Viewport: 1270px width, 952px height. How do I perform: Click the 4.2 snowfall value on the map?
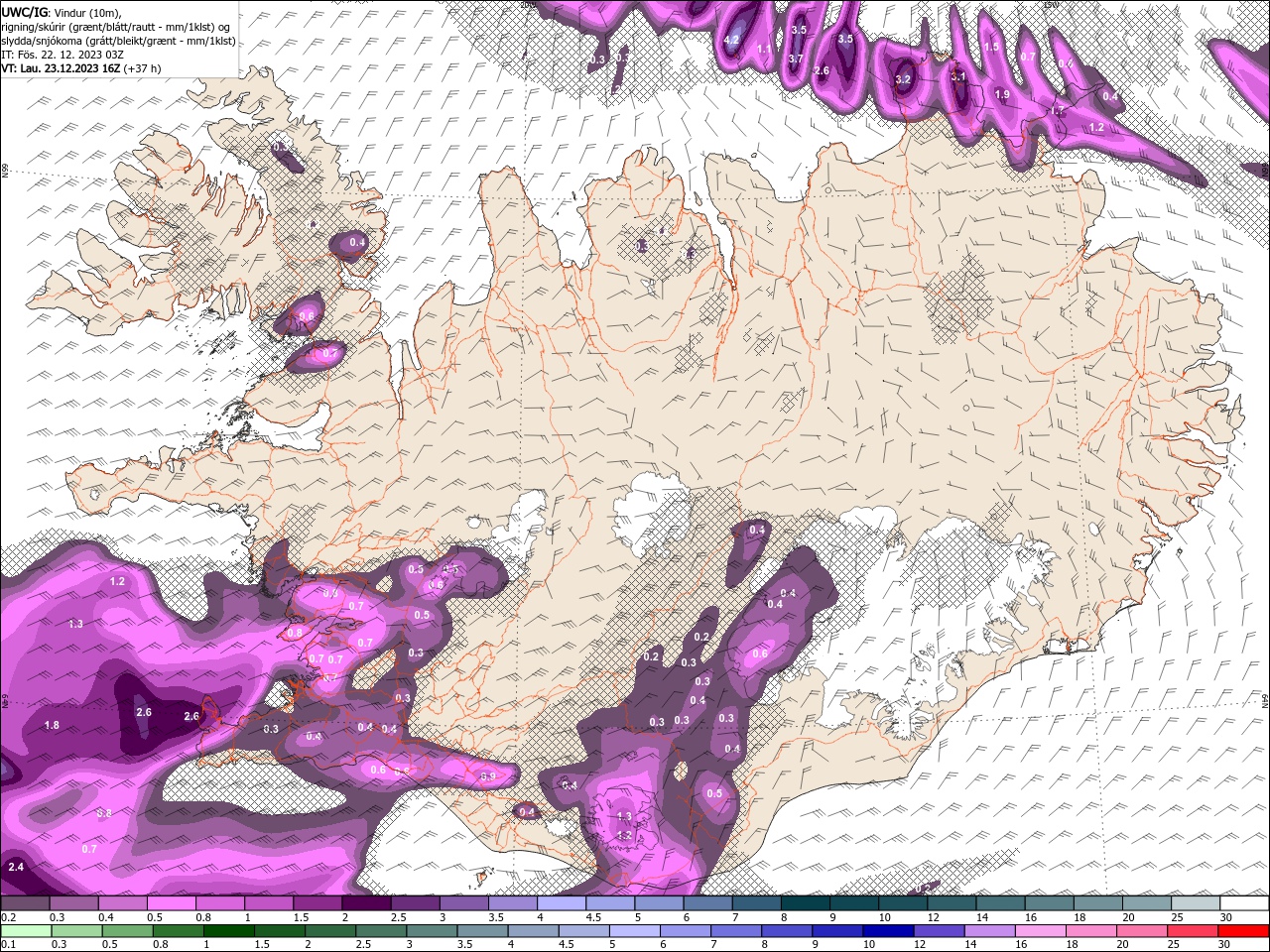click(732, 41)
